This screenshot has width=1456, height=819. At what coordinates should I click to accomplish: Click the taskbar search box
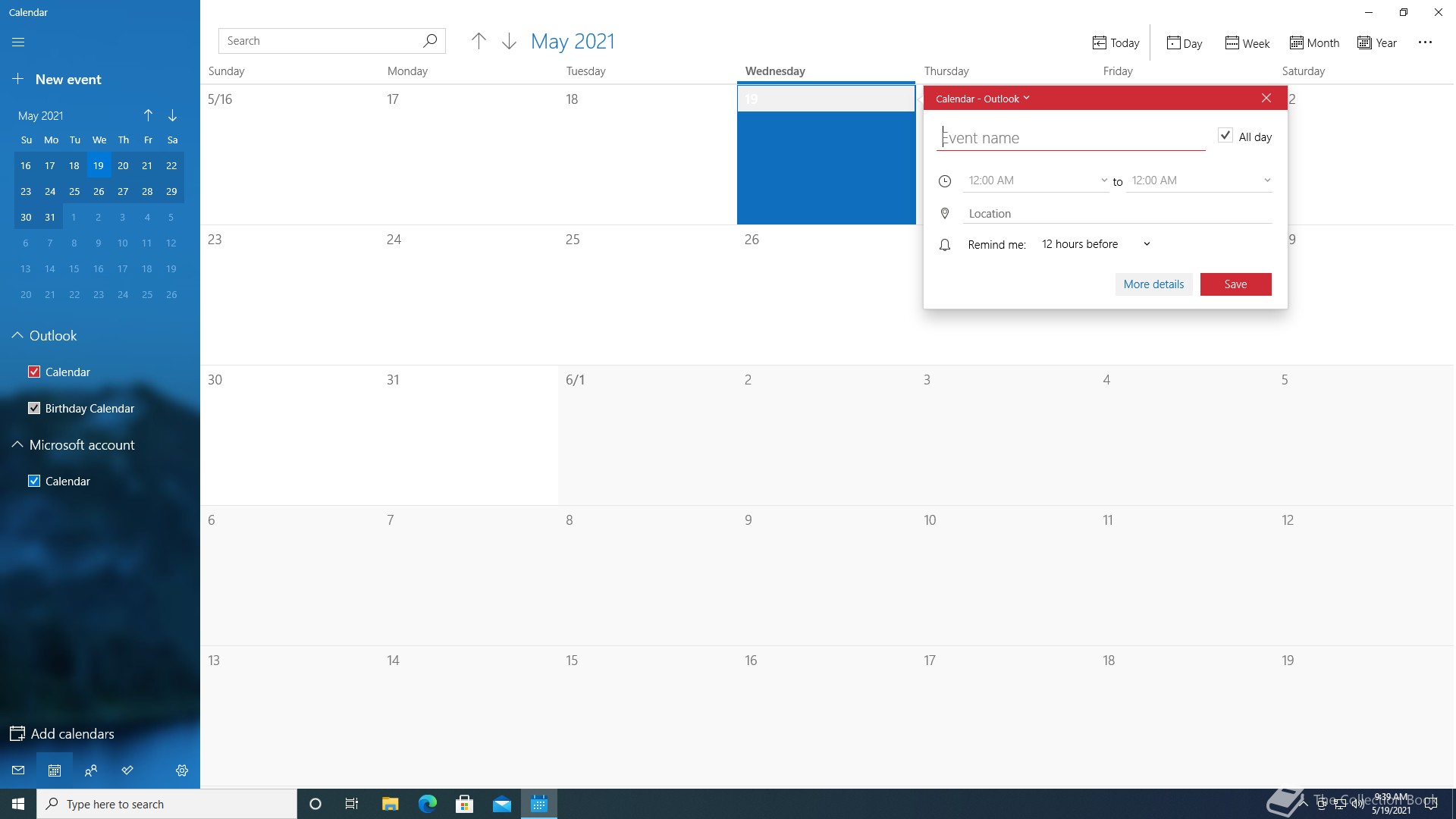pos(167,804)
